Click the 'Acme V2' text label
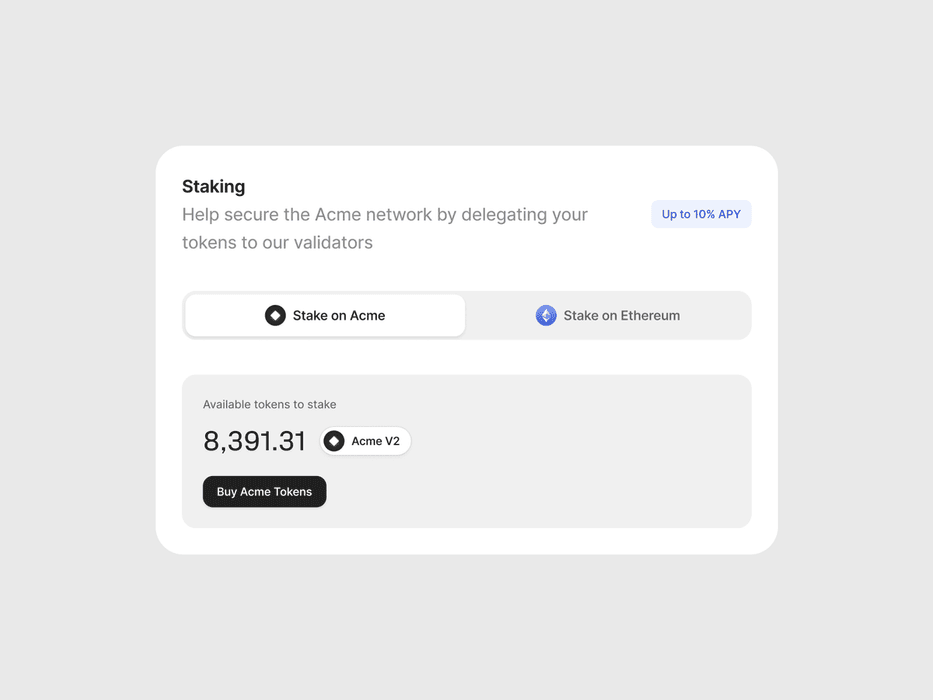 pos(375,441)
